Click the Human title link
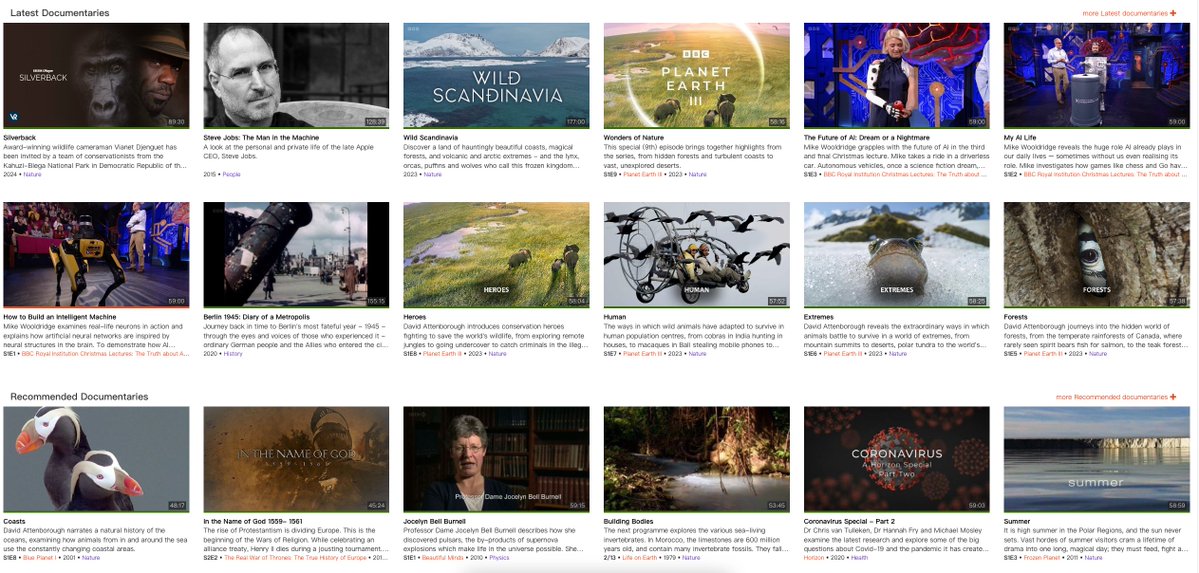 (x=615, y=317)
